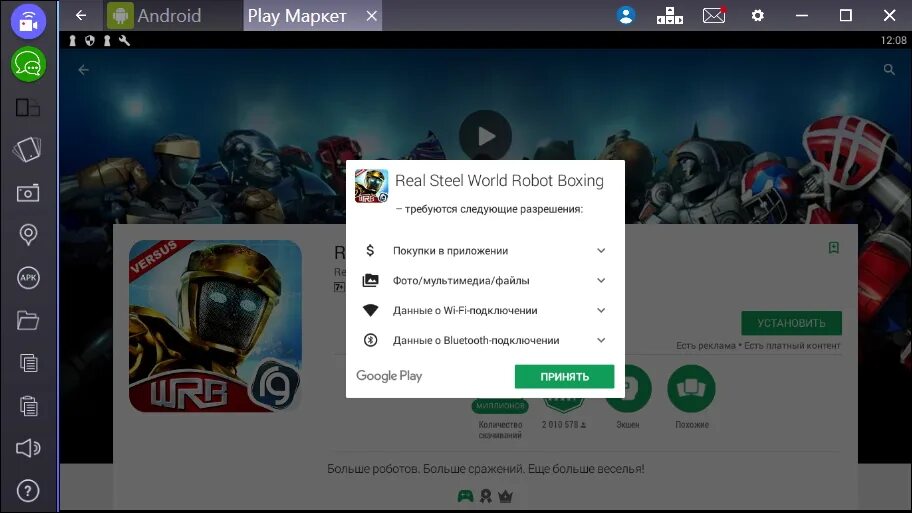Open the location pin tool in sidebar
This screenshot has height=513, width=912.
coord(28,235)
